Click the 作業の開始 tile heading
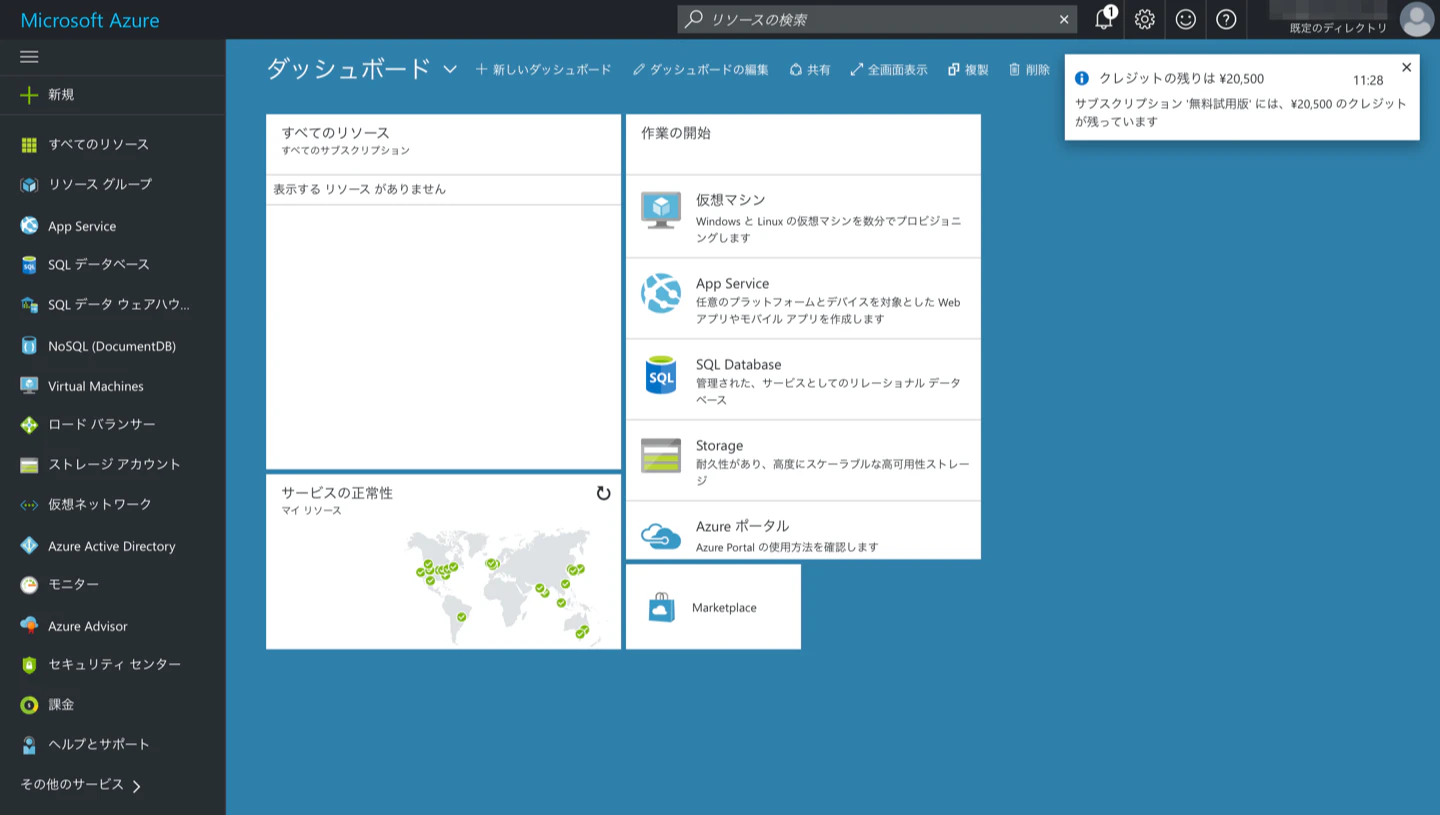The height and width of the screenshot is (815, 1440). 676,133
